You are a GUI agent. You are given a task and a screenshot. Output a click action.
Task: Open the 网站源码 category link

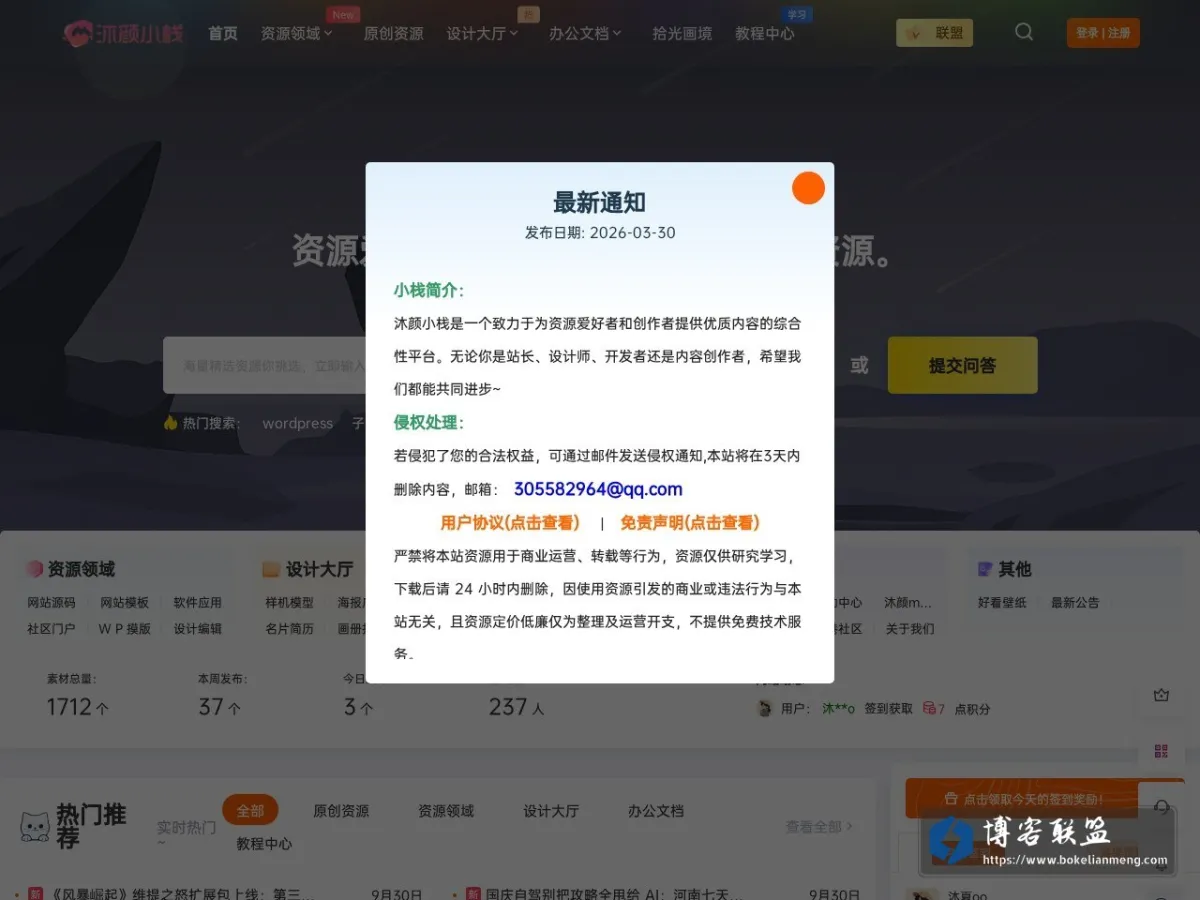pos(51,602)
